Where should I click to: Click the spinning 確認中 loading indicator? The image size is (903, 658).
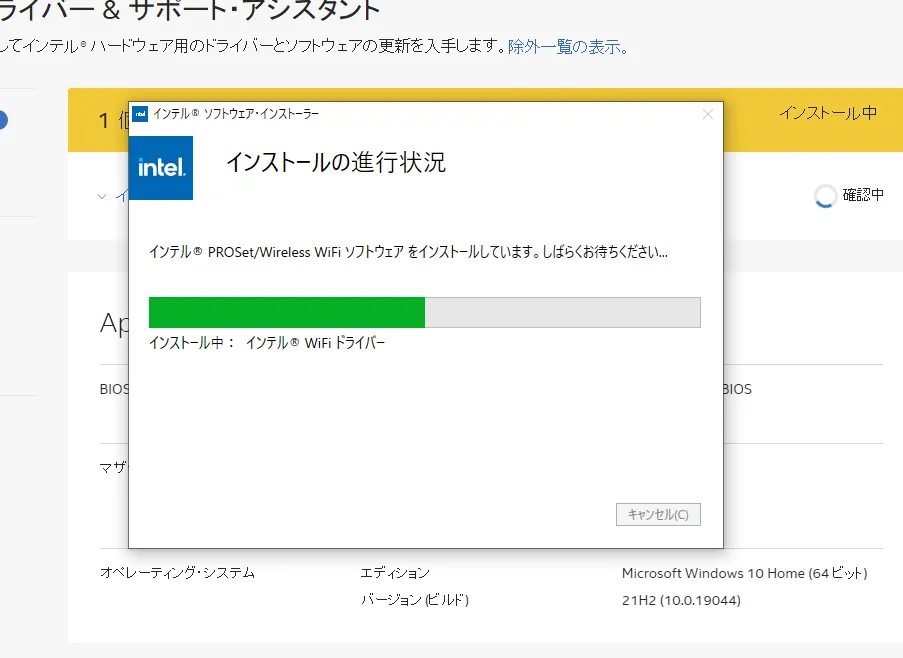pos(825,196)
